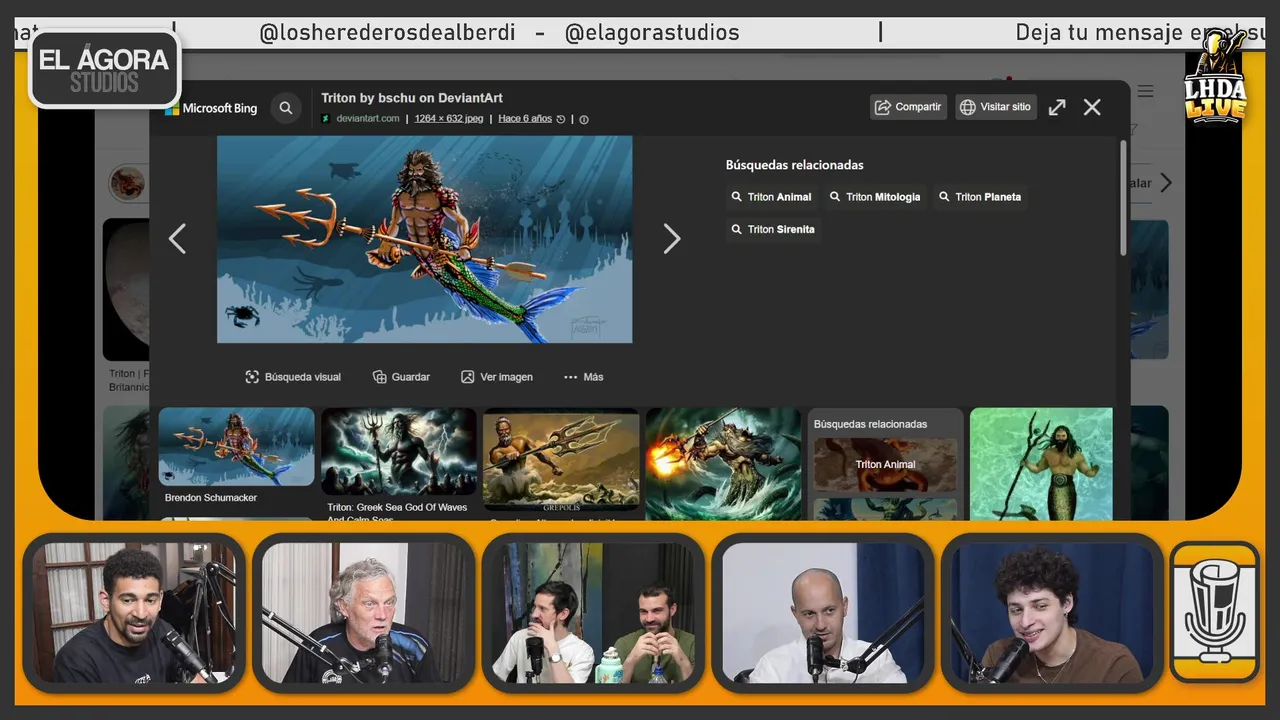Click the Búsquedas relacionadas heading in strip
The height and width of the screenshot is (720, 1280).
(870, 424)
